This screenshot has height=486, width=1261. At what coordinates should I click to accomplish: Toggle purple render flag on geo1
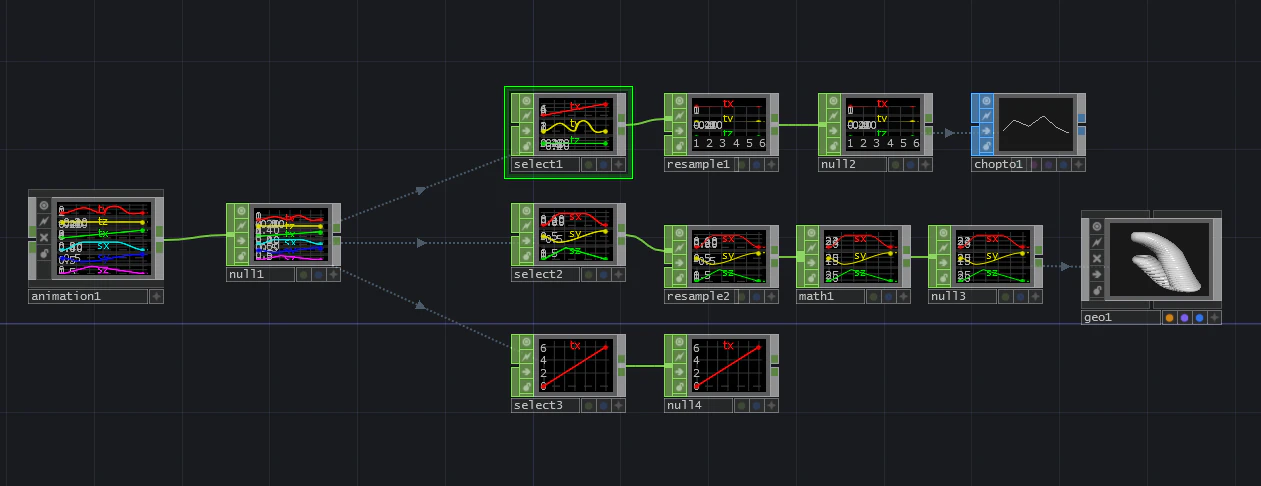click(1184, 318)
